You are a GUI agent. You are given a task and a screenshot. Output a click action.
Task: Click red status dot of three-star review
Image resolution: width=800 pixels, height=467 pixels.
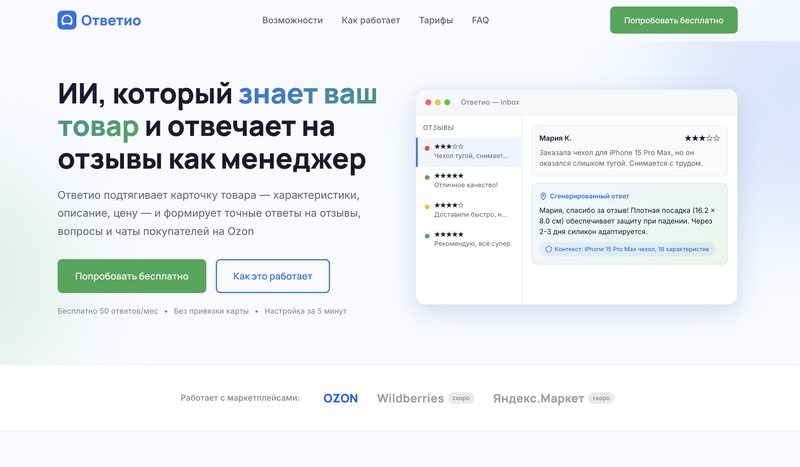(x=427, y=149)
